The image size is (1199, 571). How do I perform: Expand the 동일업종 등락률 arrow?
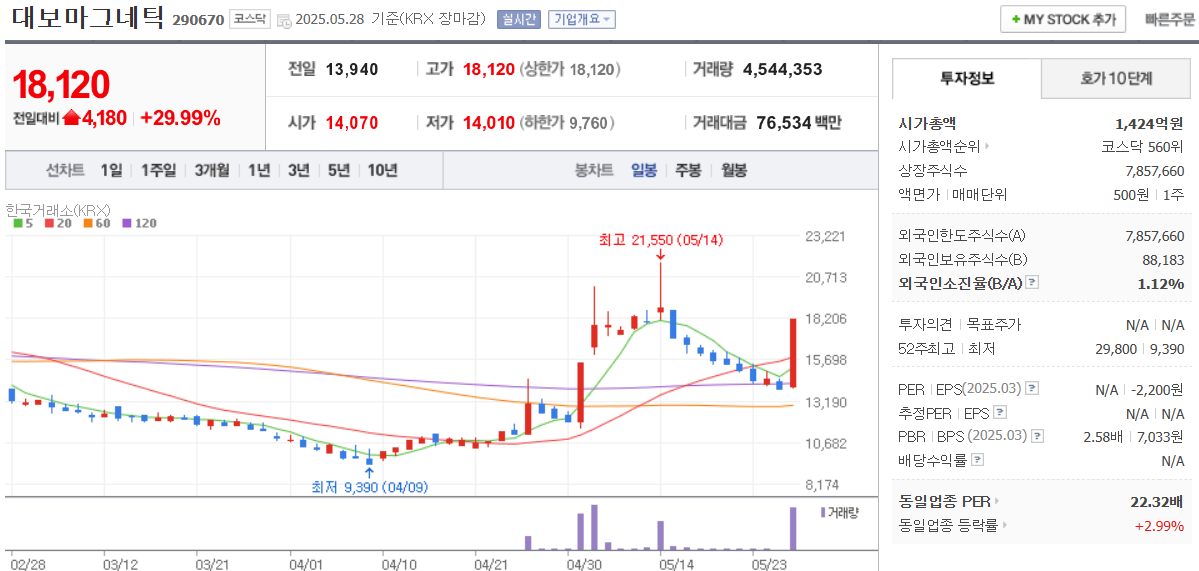[x=1006, y=525]
